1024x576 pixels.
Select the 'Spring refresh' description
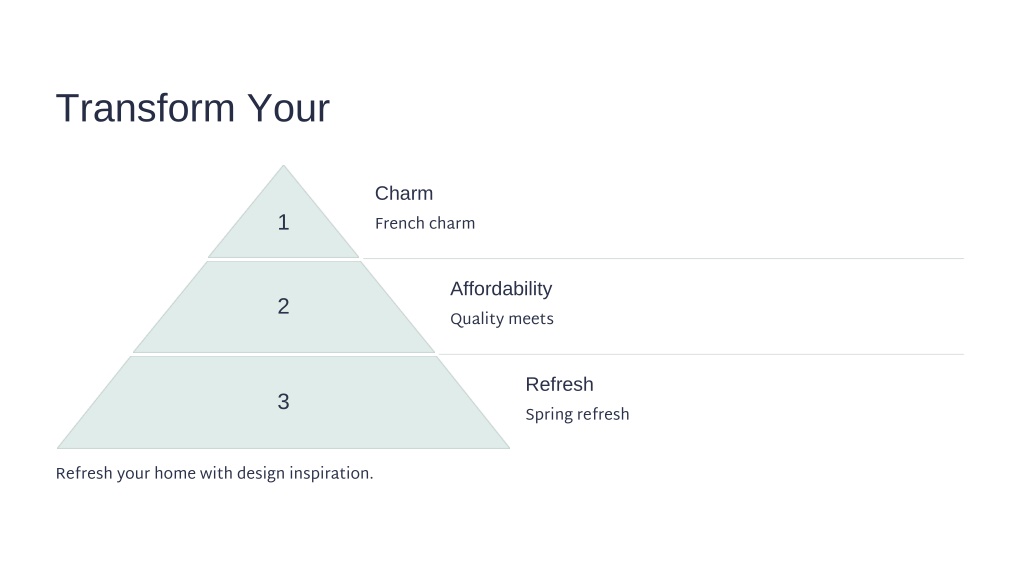(x=577, y=415)
